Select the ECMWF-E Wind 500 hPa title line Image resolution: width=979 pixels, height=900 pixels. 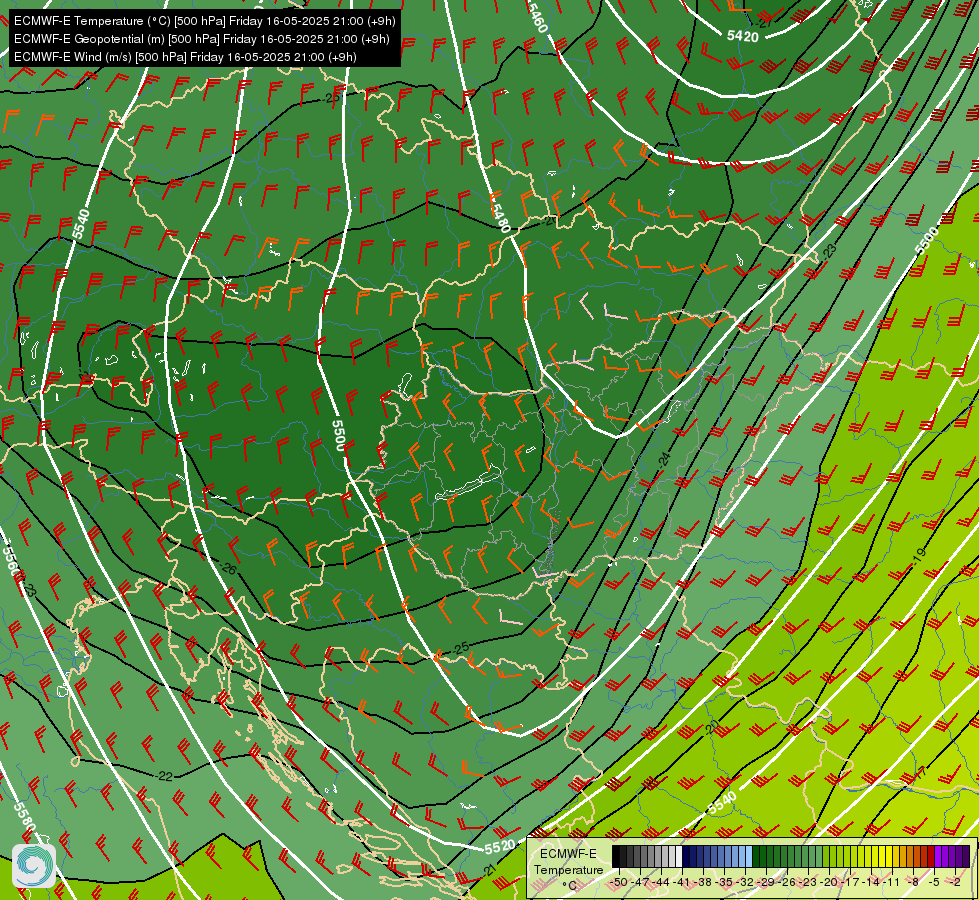[185, 57]
